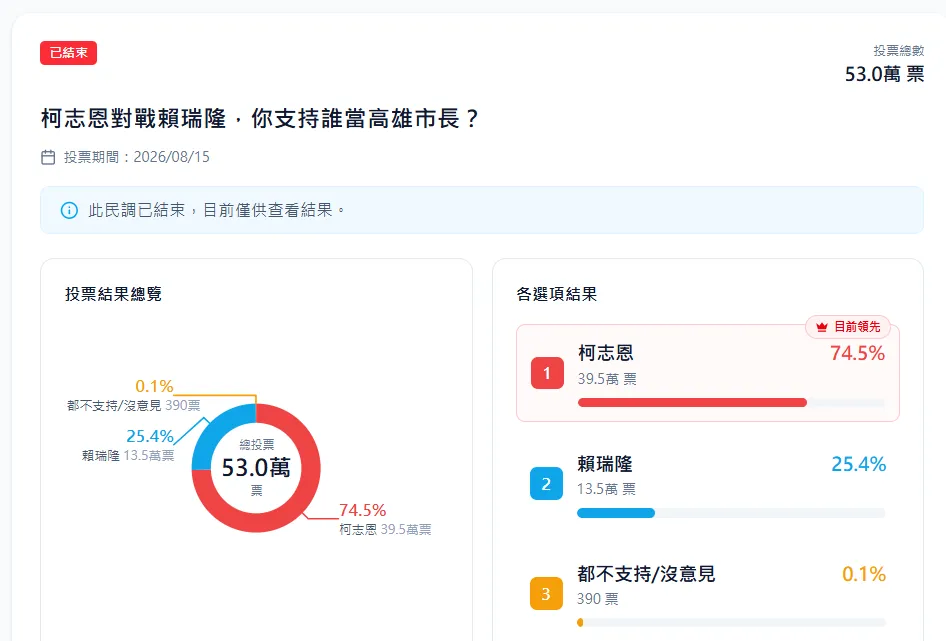The width and height of the screenshot is (946, 641).
Task: Select the 賴瑞隆 candidate name in results list
Action: [x=605, y=464]
